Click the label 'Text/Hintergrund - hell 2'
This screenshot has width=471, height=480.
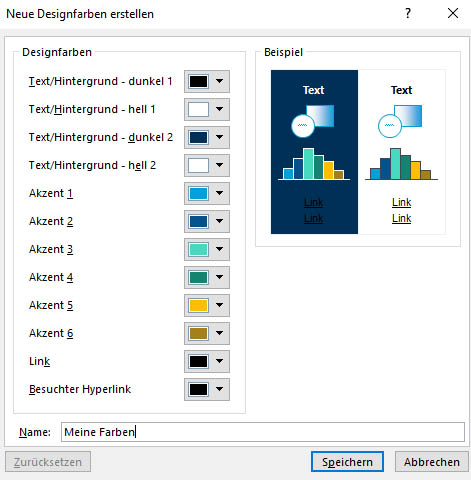(x=92, y=165)
